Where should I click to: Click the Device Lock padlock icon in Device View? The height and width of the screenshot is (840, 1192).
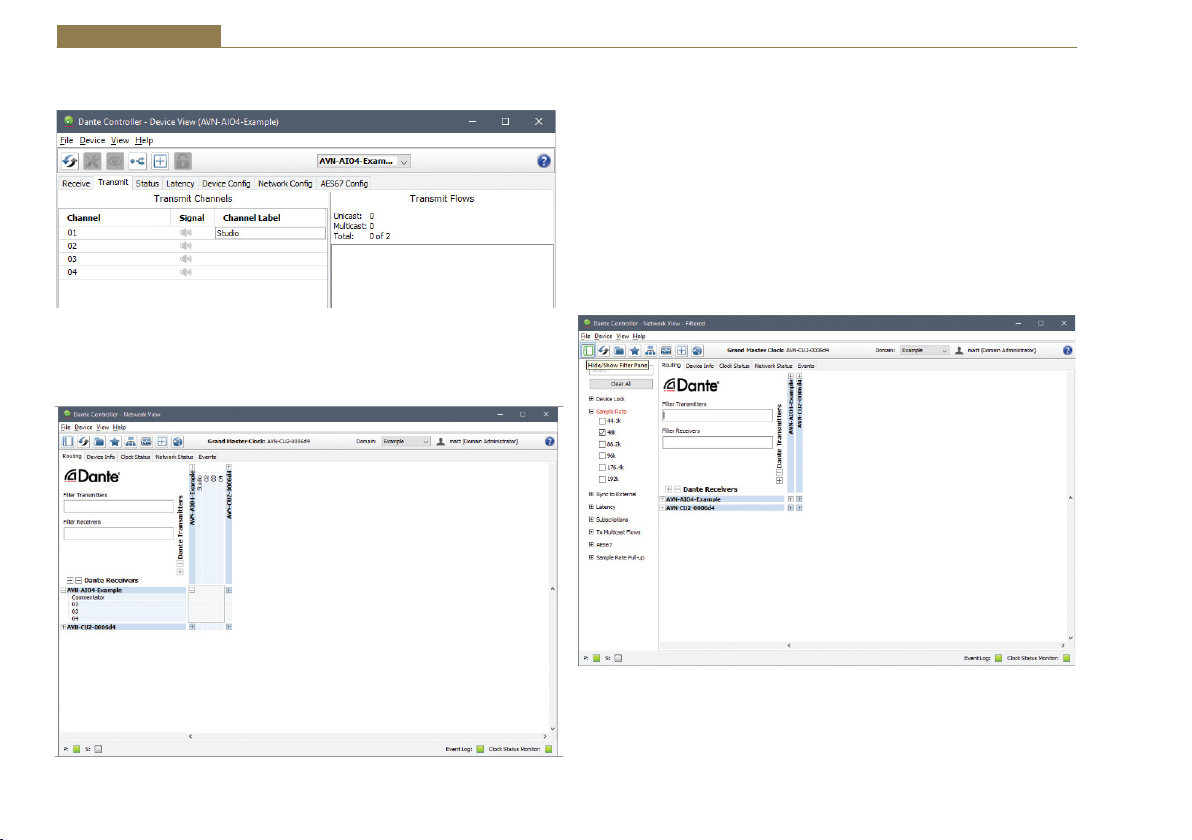[x=182, y=161]
